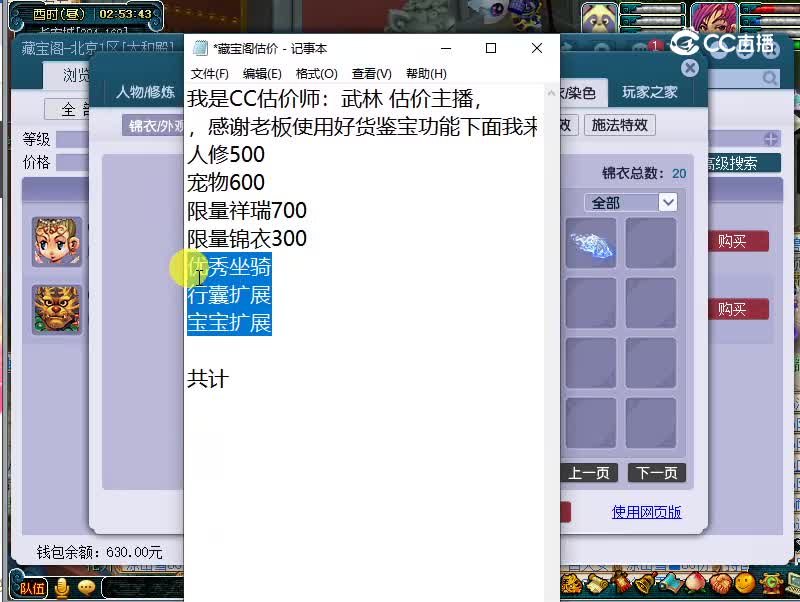
Task: Click the highlighted line 行囊扩展
Action: coord(229,294)
